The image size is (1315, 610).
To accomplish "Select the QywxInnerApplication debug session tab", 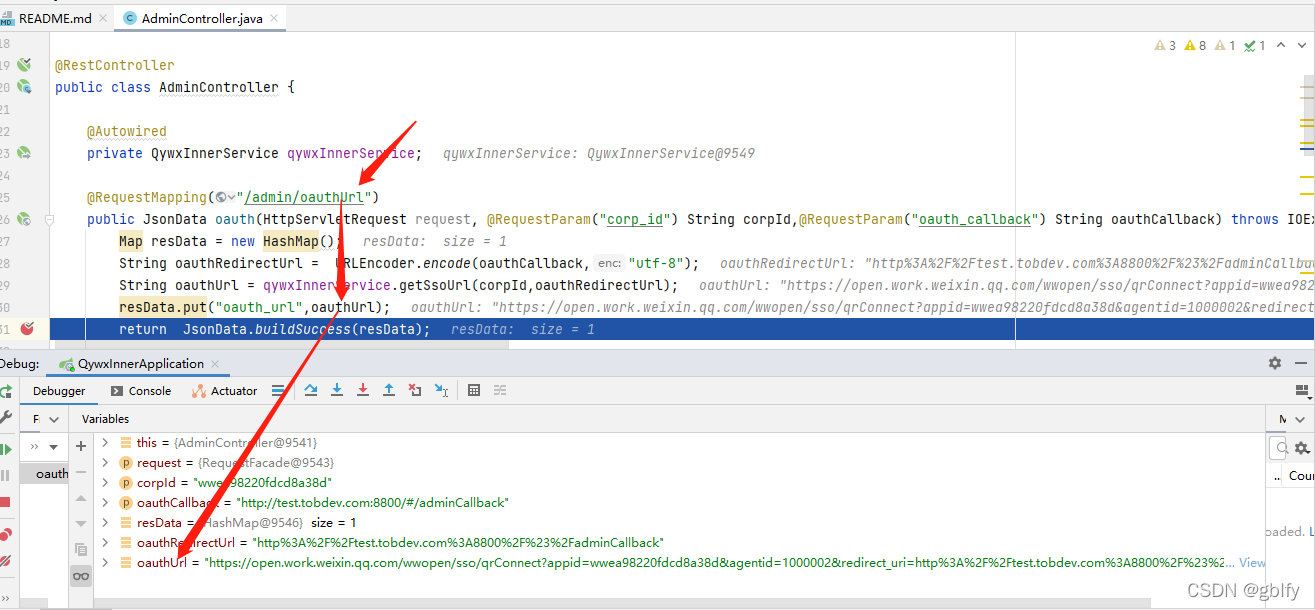I will click(x=140, y=363).
